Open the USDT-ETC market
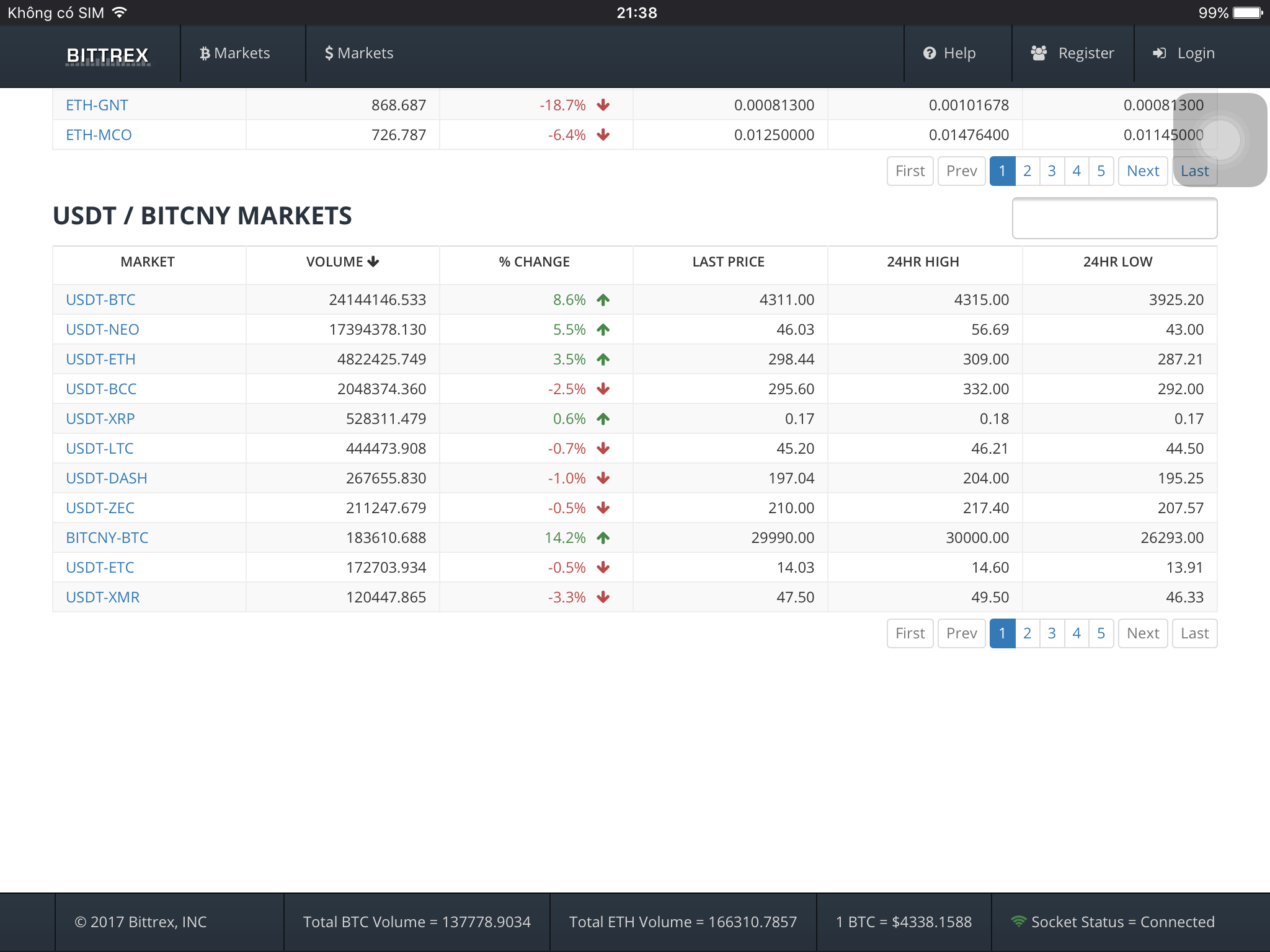Screen dimensions: 1270x952 [x=100, y=568]
